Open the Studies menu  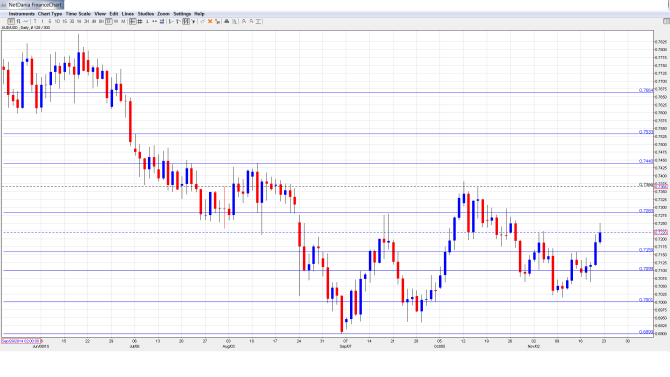146,14
